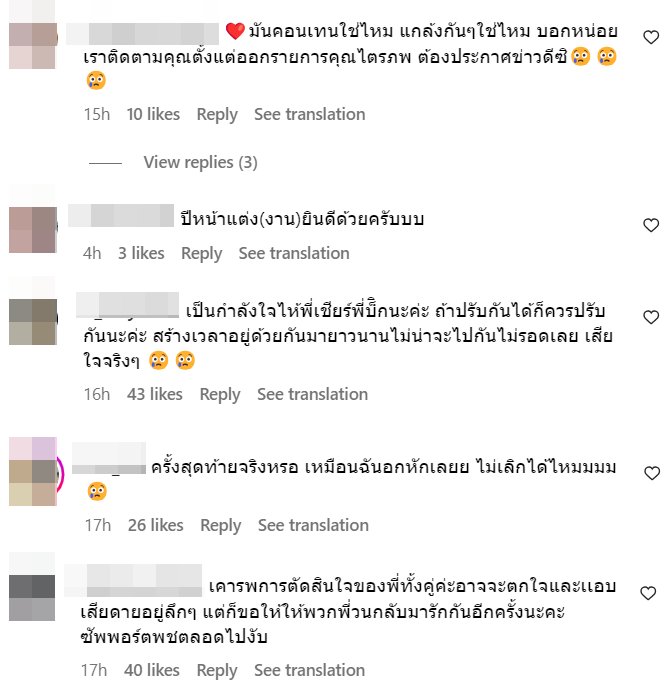The image size is (671, 685).
Task: Tap heart on comment with 43 likes
Action: (651, 317)
